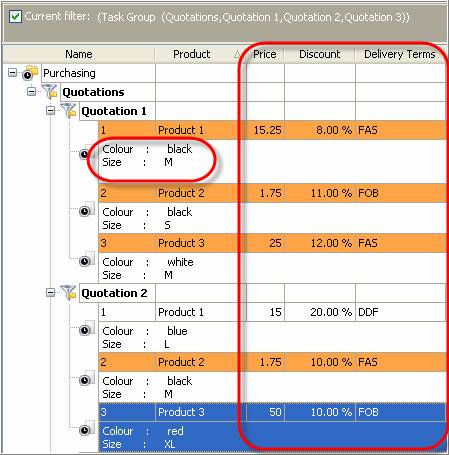Select the Quotation 1 Product 2 row

click(x=272, y=193)
